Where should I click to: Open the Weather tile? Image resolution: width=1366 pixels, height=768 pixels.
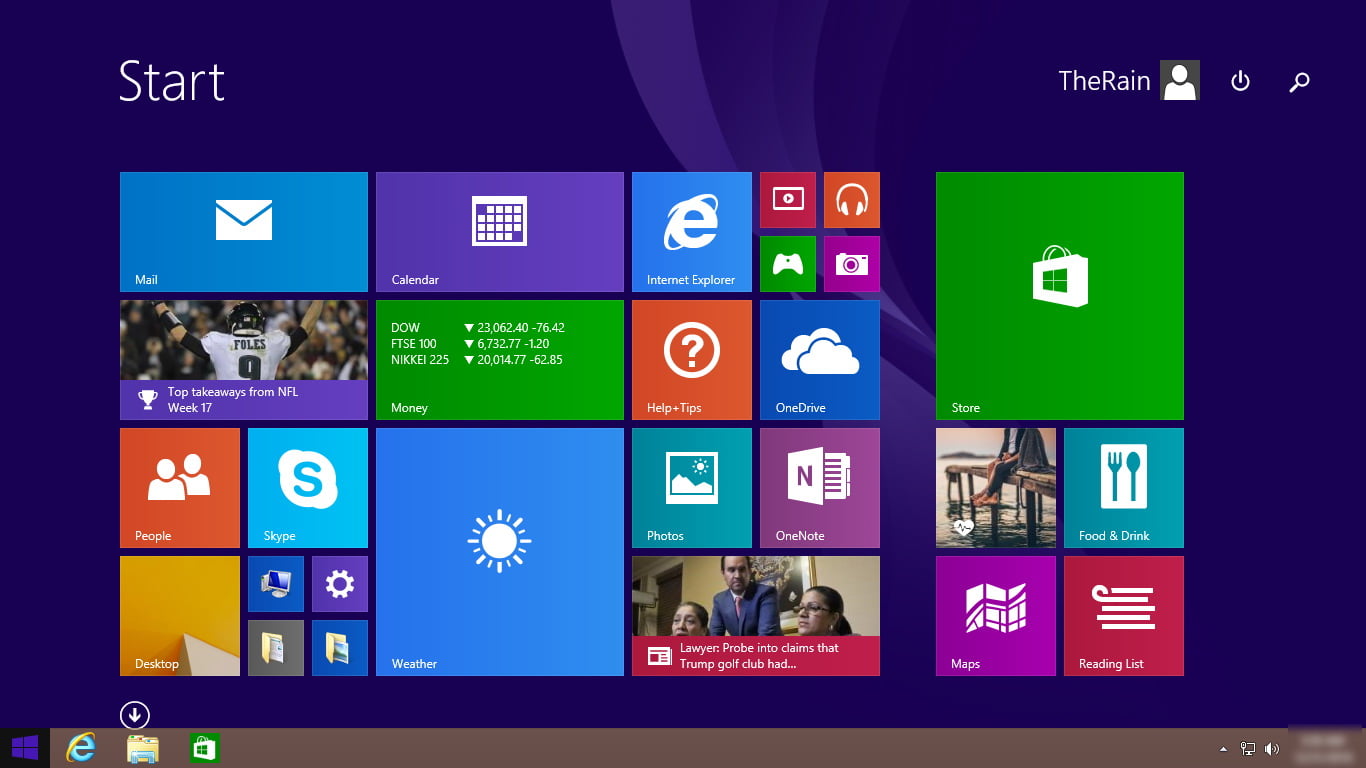[x=500, y=552]
